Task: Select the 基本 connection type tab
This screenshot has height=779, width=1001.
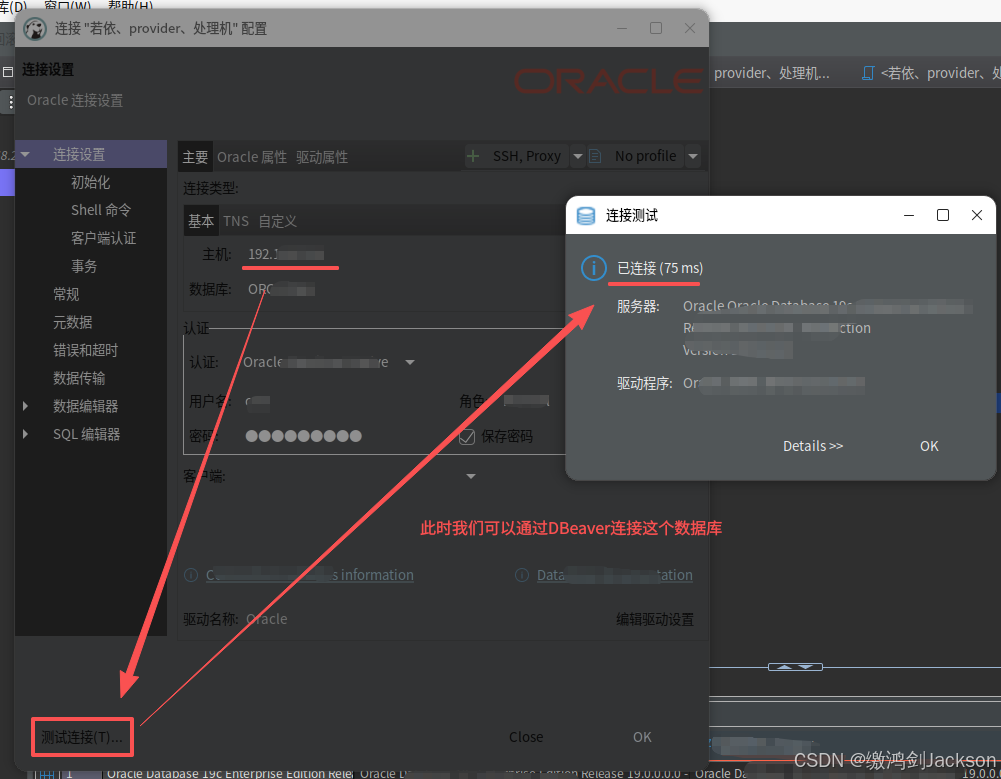Action: (x=200, y=221)
